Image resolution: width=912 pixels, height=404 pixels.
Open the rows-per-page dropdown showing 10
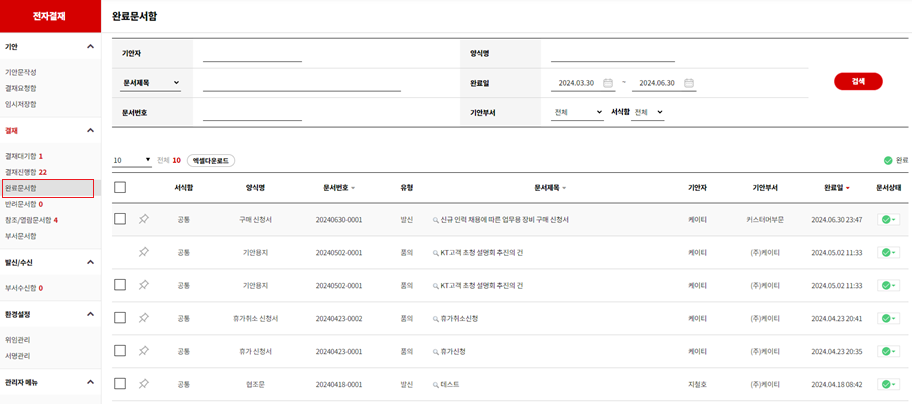pos(132,160)
